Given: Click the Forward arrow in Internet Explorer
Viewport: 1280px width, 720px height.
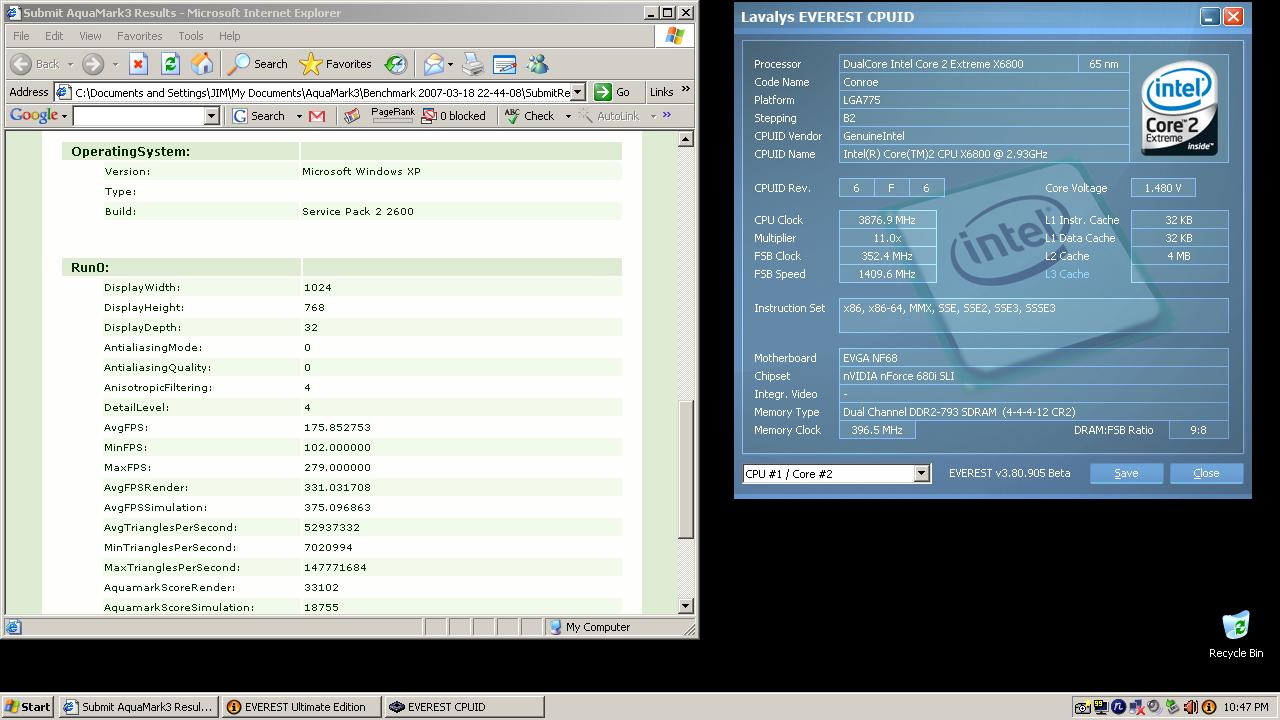Looking at the screenshot, I should [x=93, y=64].
